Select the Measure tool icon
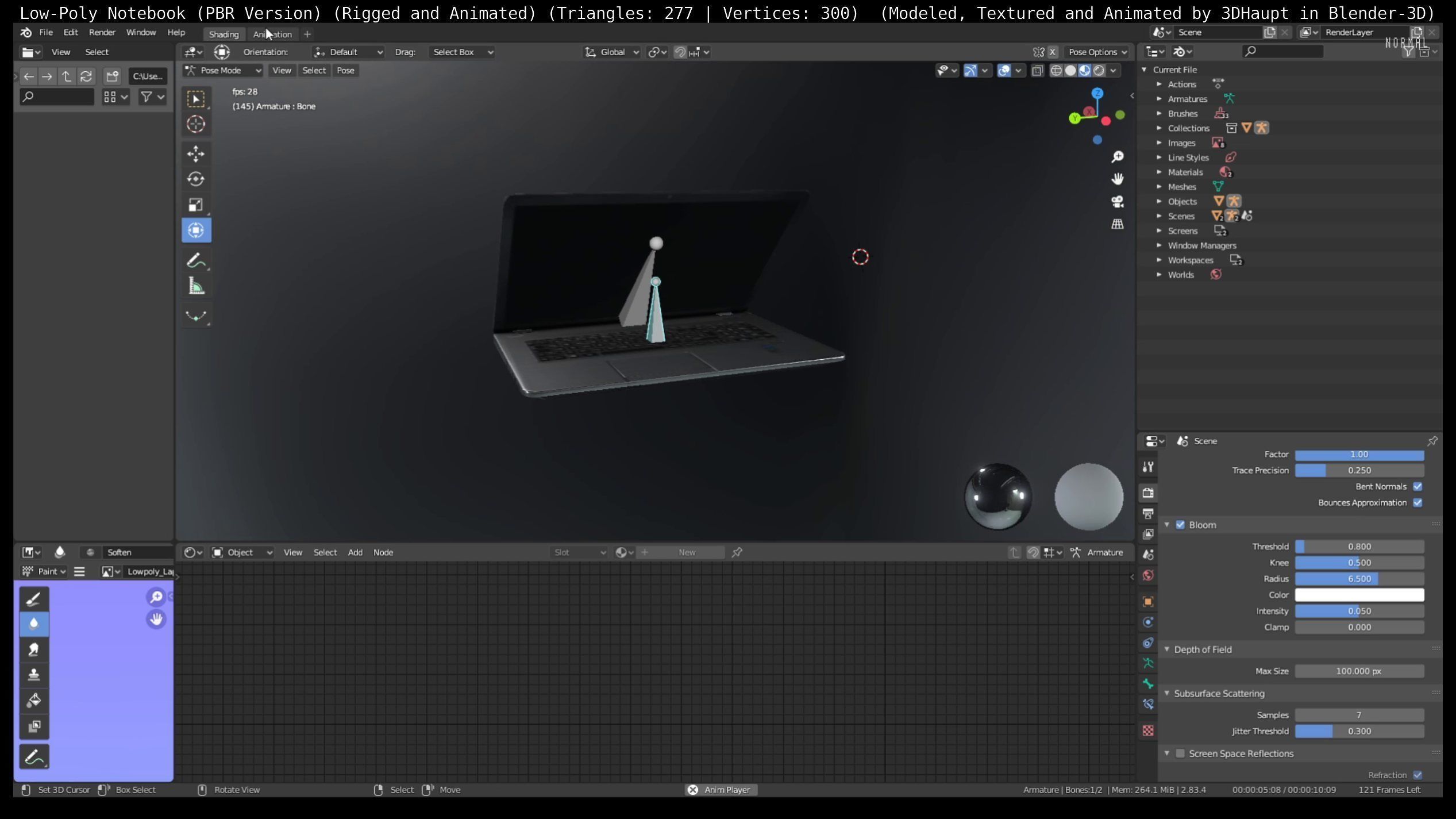 coord(196,286)
